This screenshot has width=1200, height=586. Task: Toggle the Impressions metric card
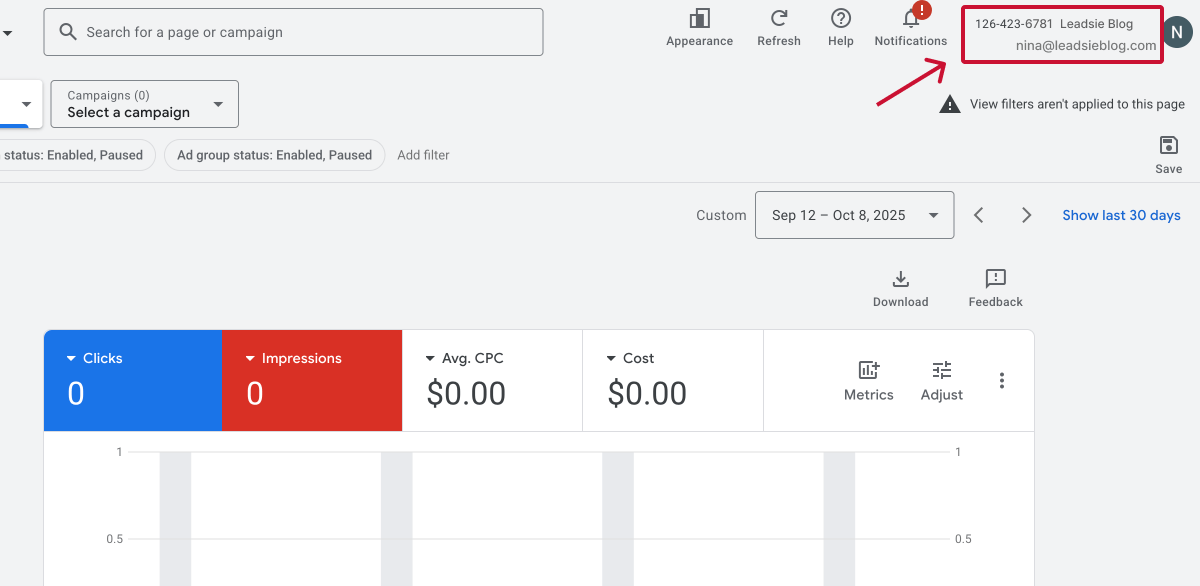point(311,380)
